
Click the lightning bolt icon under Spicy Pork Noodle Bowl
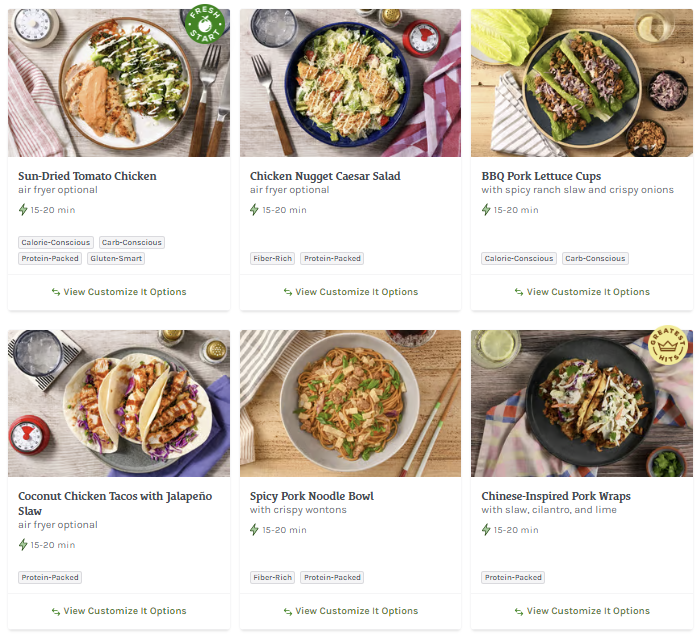pyautogui.click(x=255, y=530)
